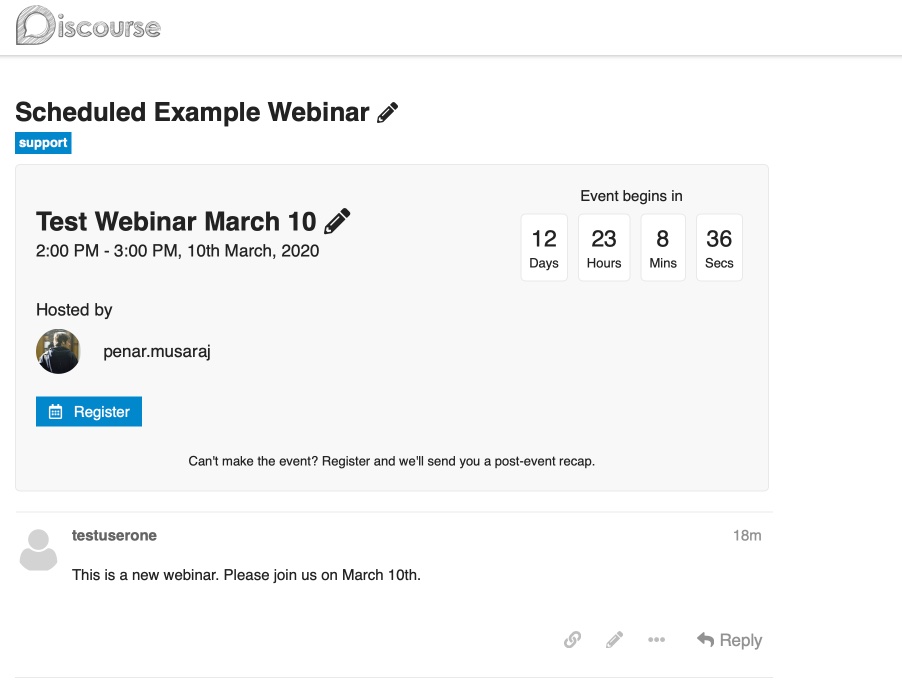This screenshot has height=699, width=902.
Task: Click the Days countdown box
Action: coord(544,248)
